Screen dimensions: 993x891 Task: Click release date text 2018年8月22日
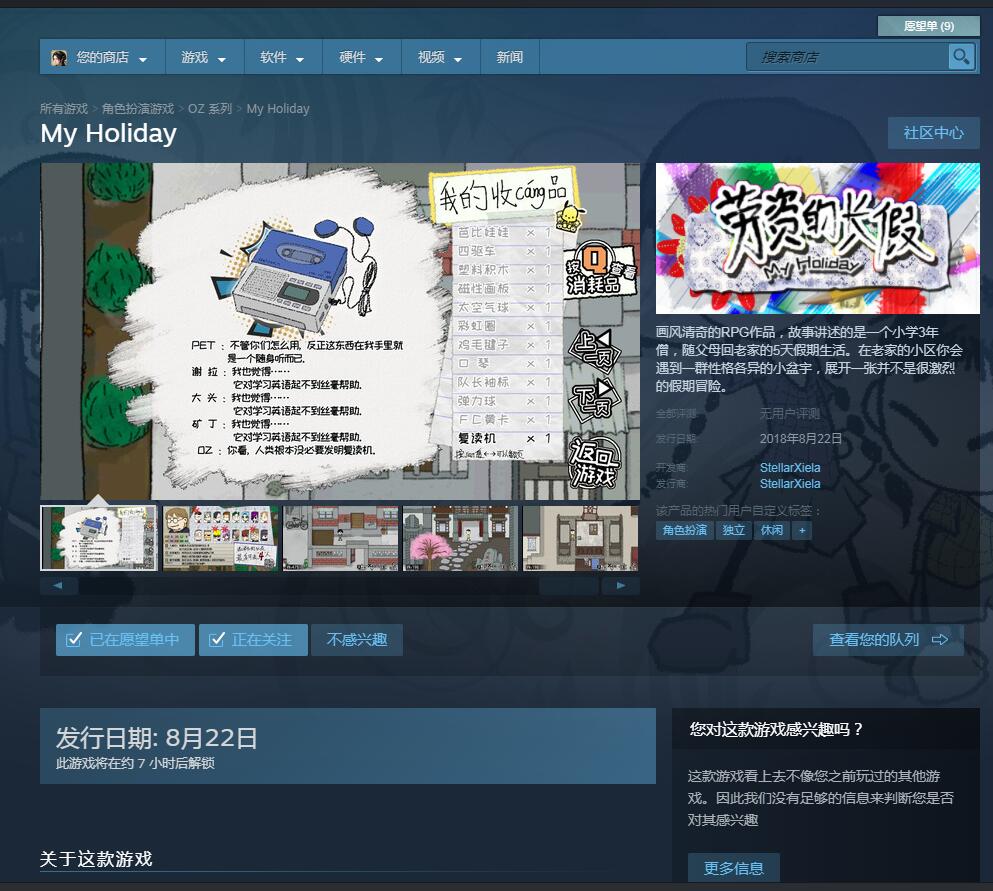point(800,438)
